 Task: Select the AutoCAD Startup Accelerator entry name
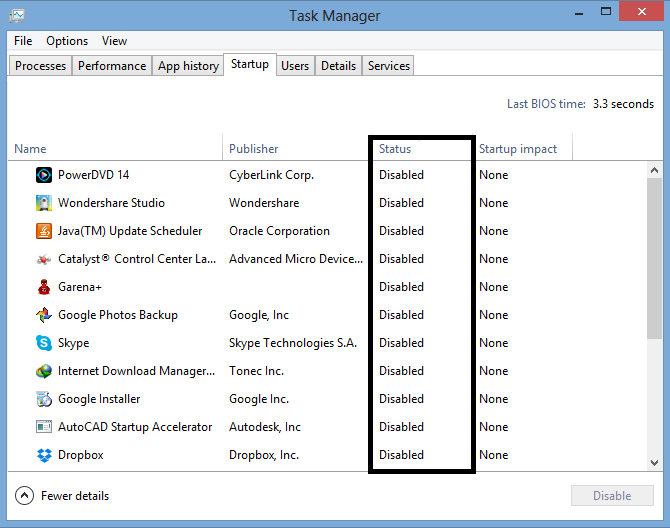pyautogui.click(x=135, y=427)
